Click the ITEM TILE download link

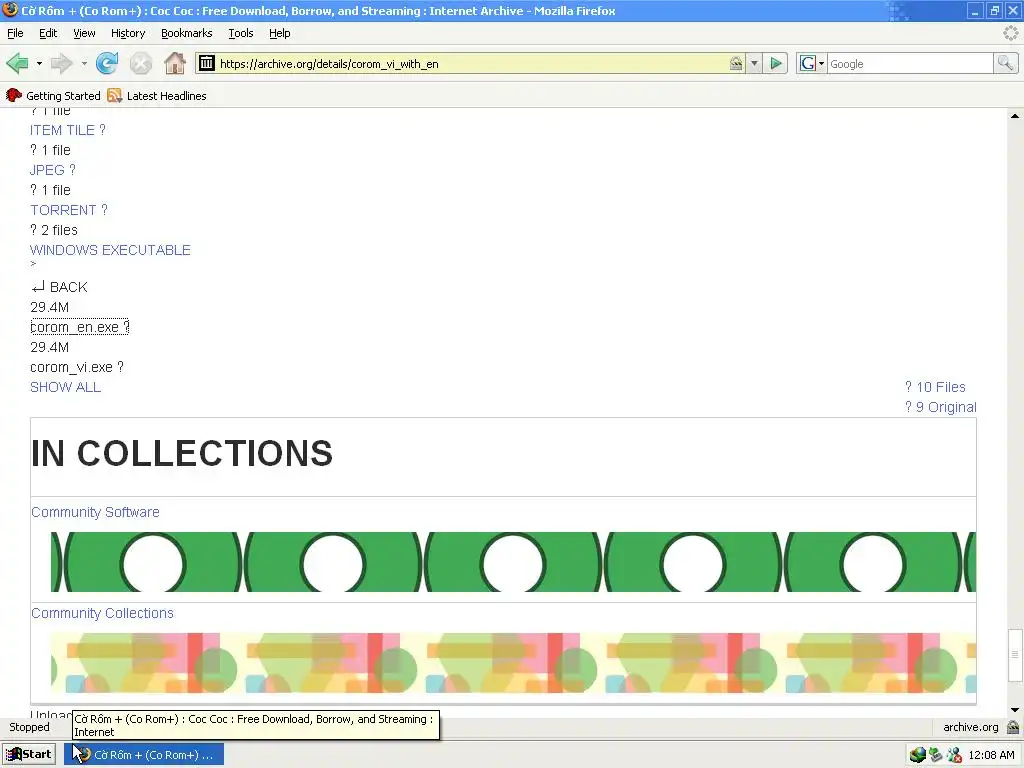[68, 130]
